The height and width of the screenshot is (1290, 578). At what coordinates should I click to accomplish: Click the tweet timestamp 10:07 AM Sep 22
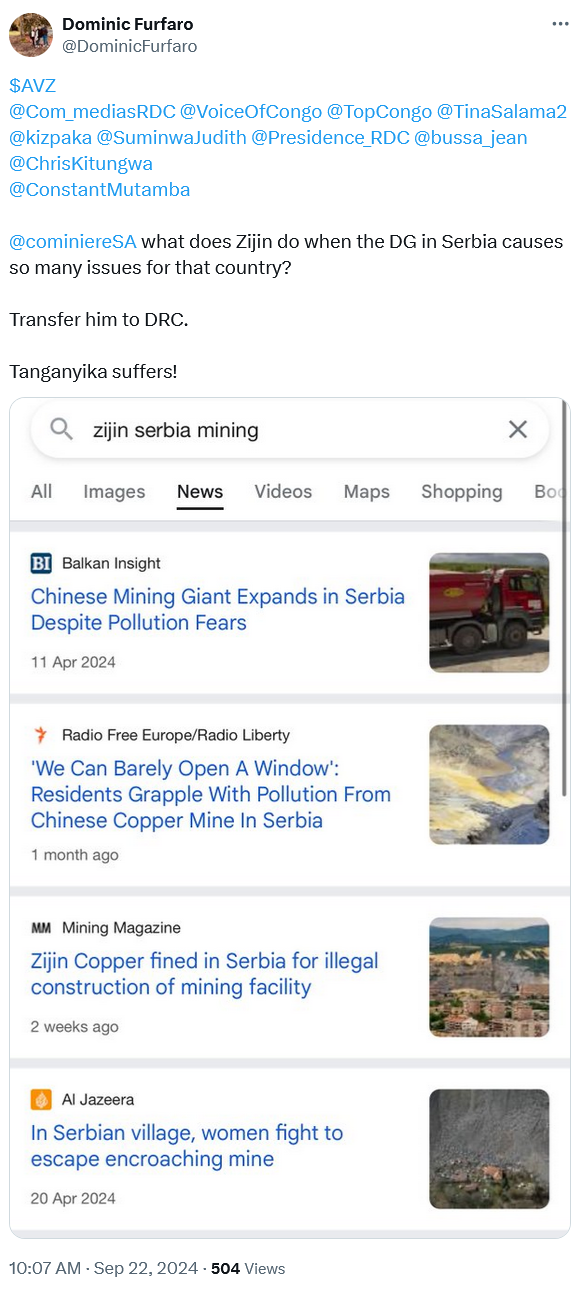point(104,1268)
